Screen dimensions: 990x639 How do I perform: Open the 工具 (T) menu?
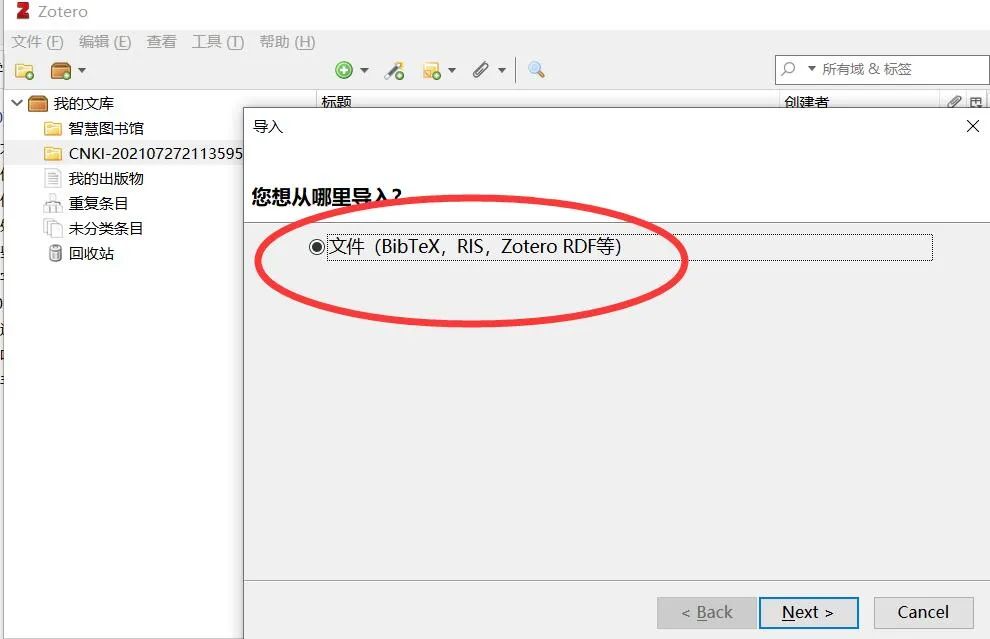(x=217, y=42)
